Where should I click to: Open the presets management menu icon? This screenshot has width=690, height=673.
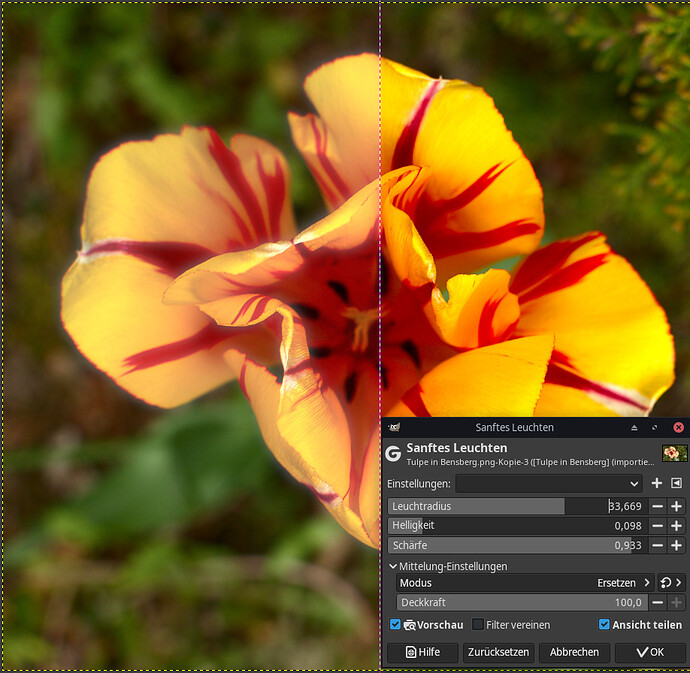pos(676,484)
